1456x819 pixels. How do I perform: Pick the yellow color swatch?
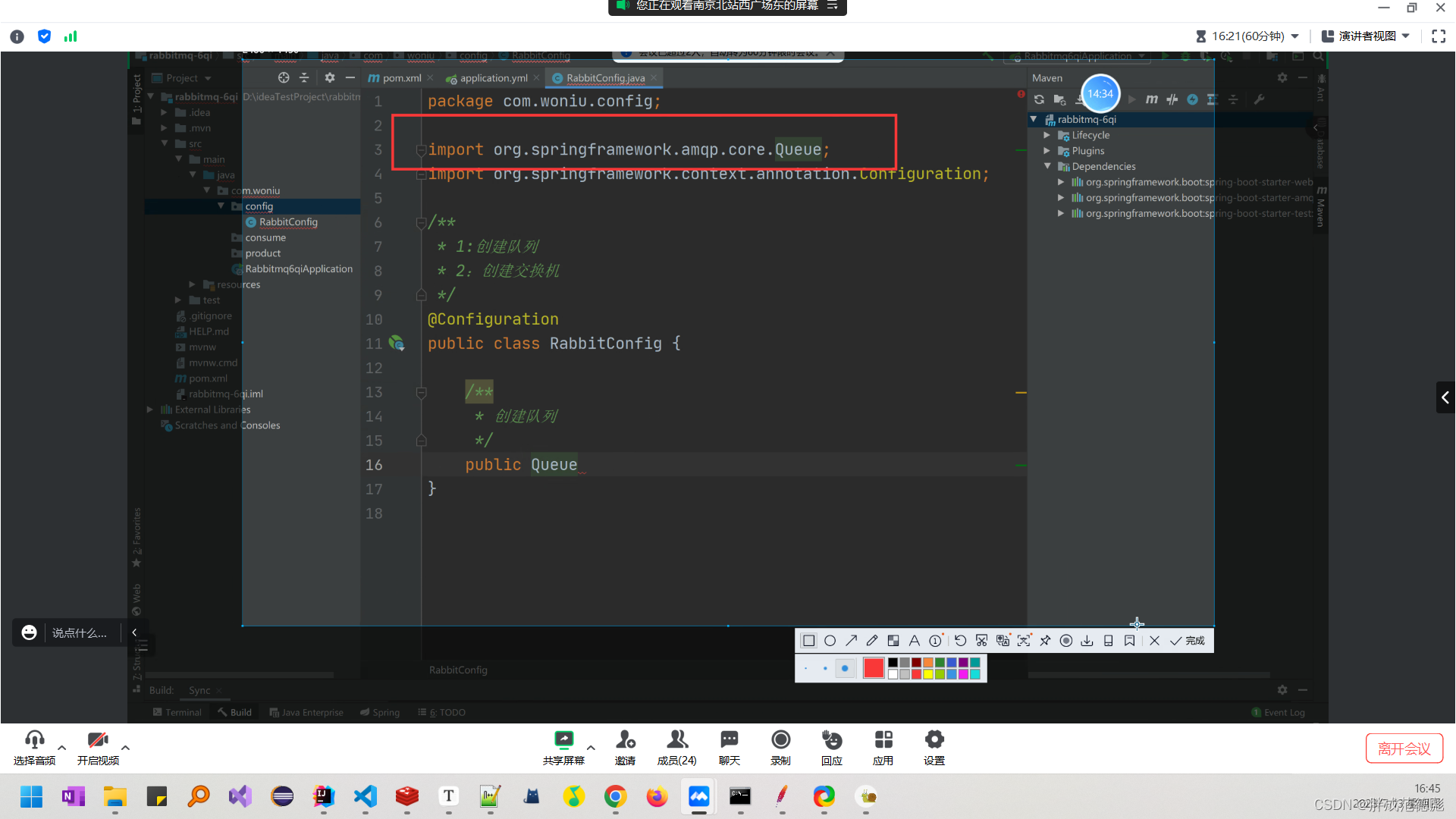(x=928, y=674)
